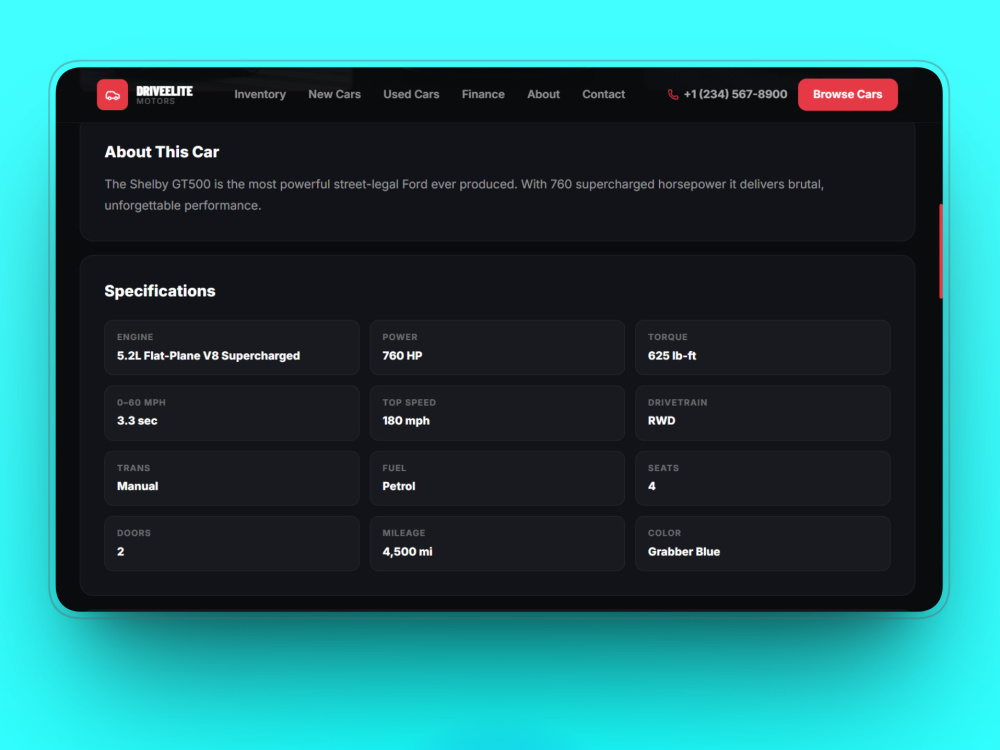Click the MILEAGE spec label

404,533
